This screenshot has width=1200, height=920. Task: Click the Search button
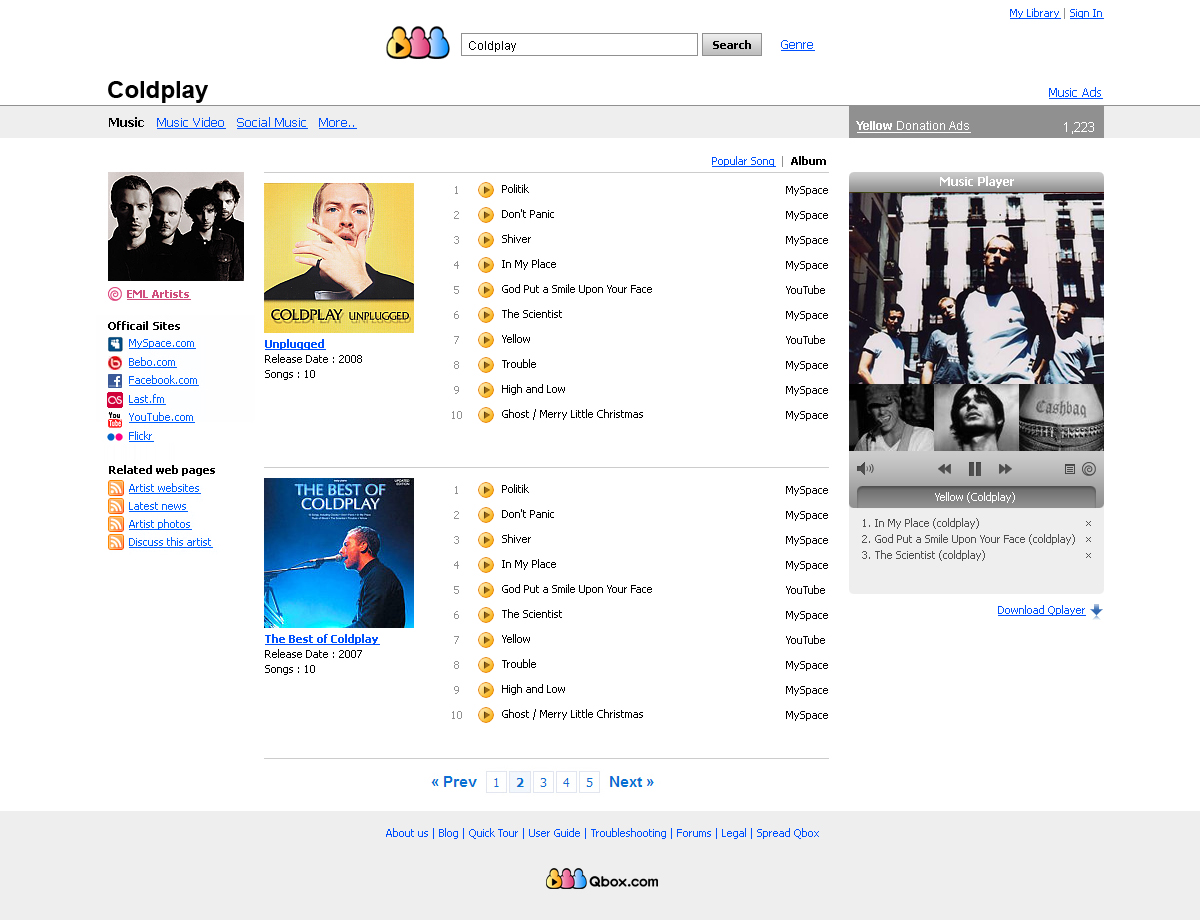click(732, 45)
